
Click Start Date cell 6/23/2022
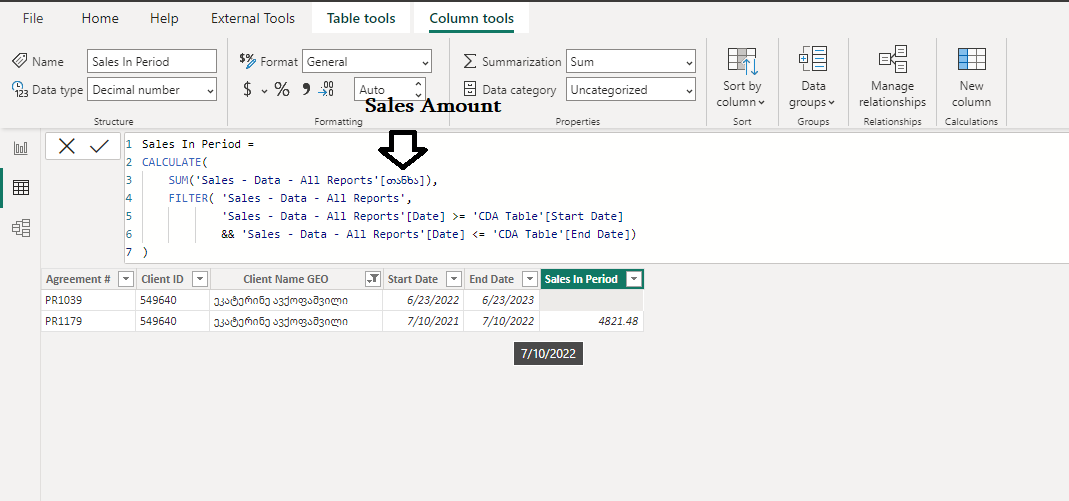pos(423,300)
